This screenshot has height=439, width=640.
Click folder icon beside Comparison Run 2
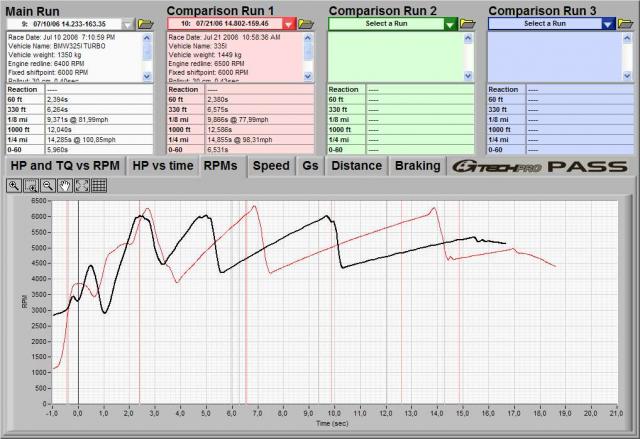point(467,23)
